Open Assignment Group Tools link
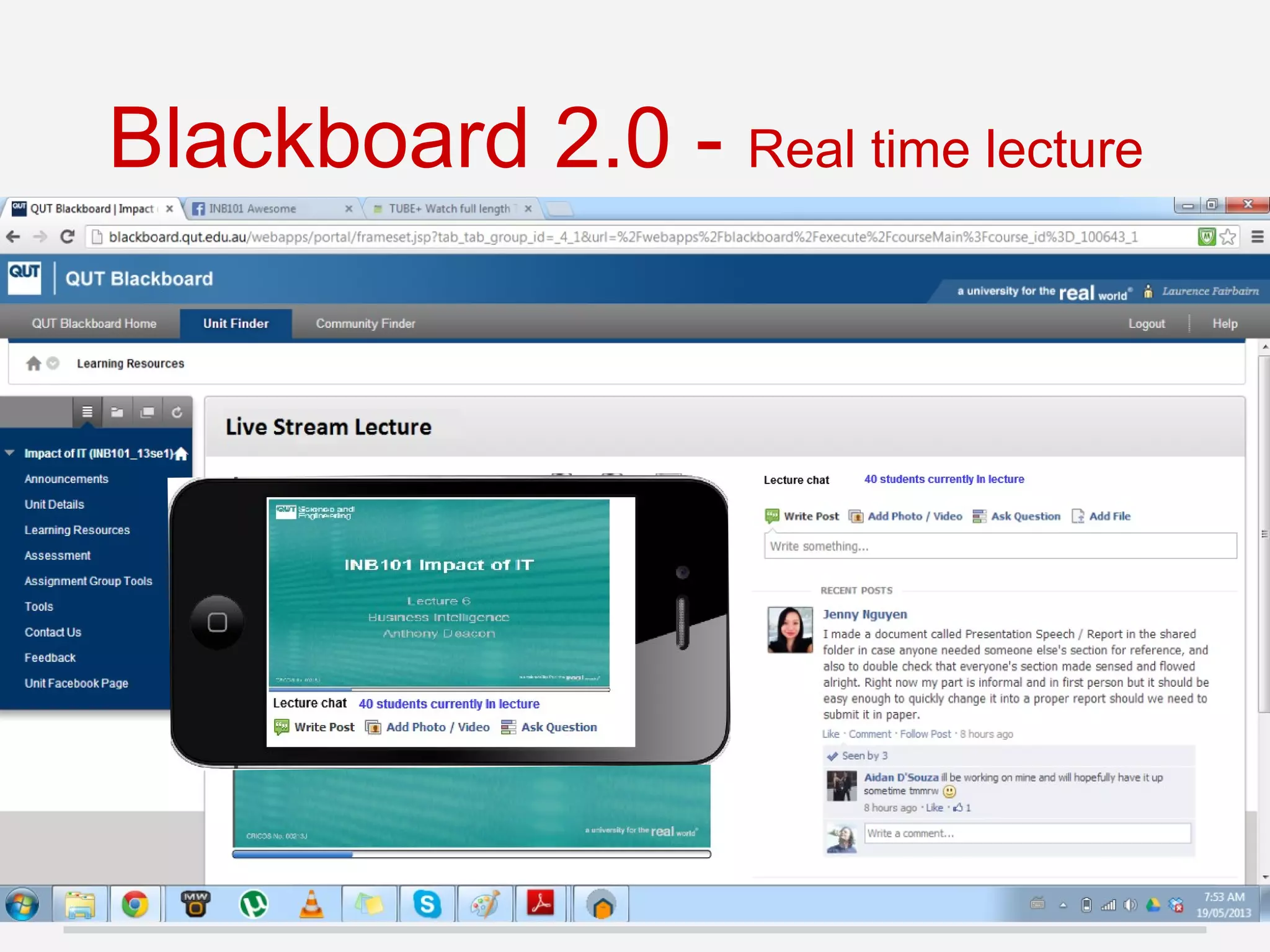 pyautogui.click(x=88, y=581)
